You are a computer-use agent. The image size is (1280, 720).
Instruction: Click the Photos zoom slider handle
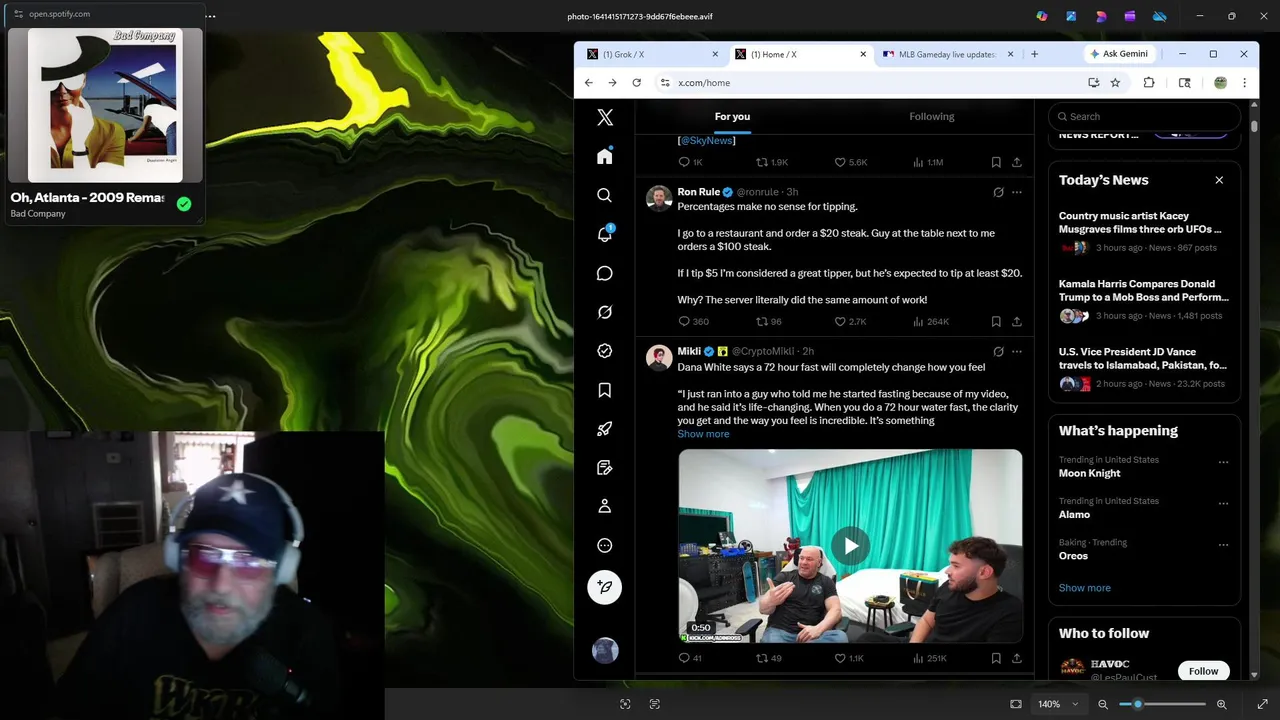click(x=1137, y=704)
